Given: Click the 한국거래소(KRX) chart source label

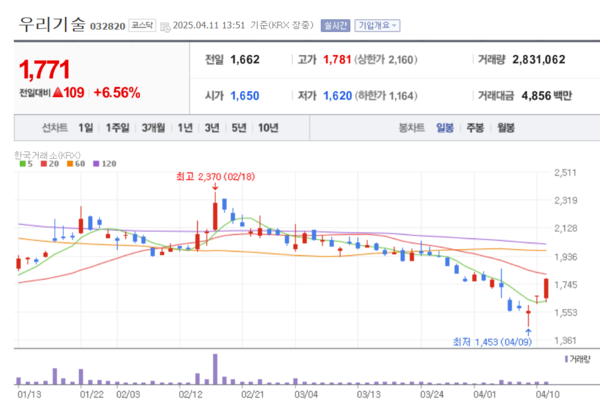Looking at the screenshot, I should click(x=47, y=155).
